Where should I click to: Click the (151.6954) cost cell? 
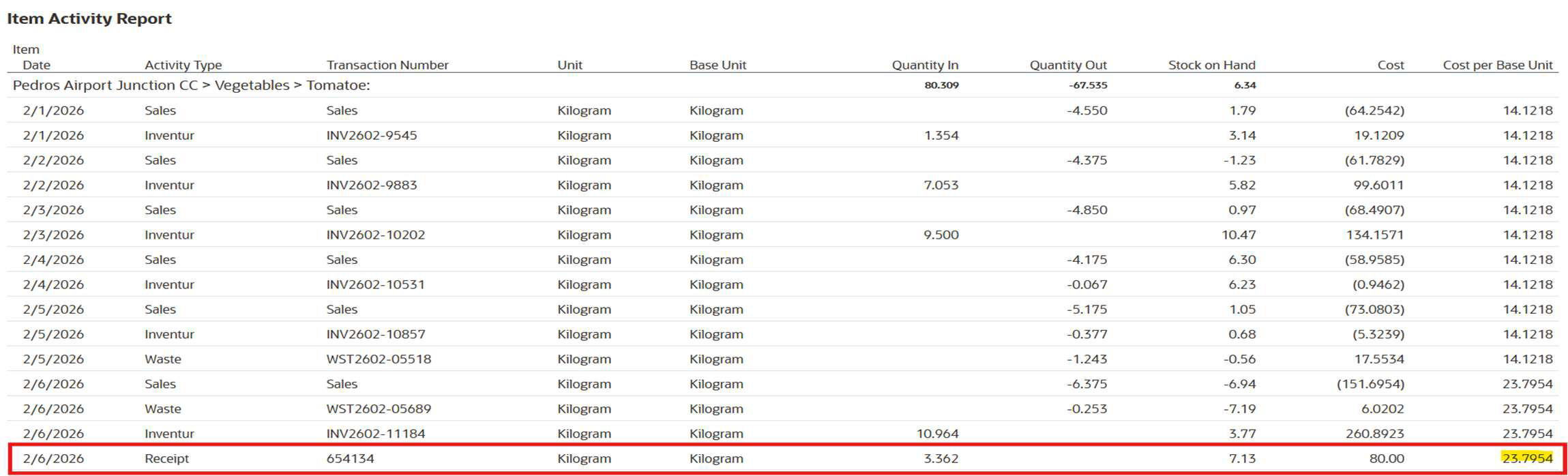pos(1370,384)
